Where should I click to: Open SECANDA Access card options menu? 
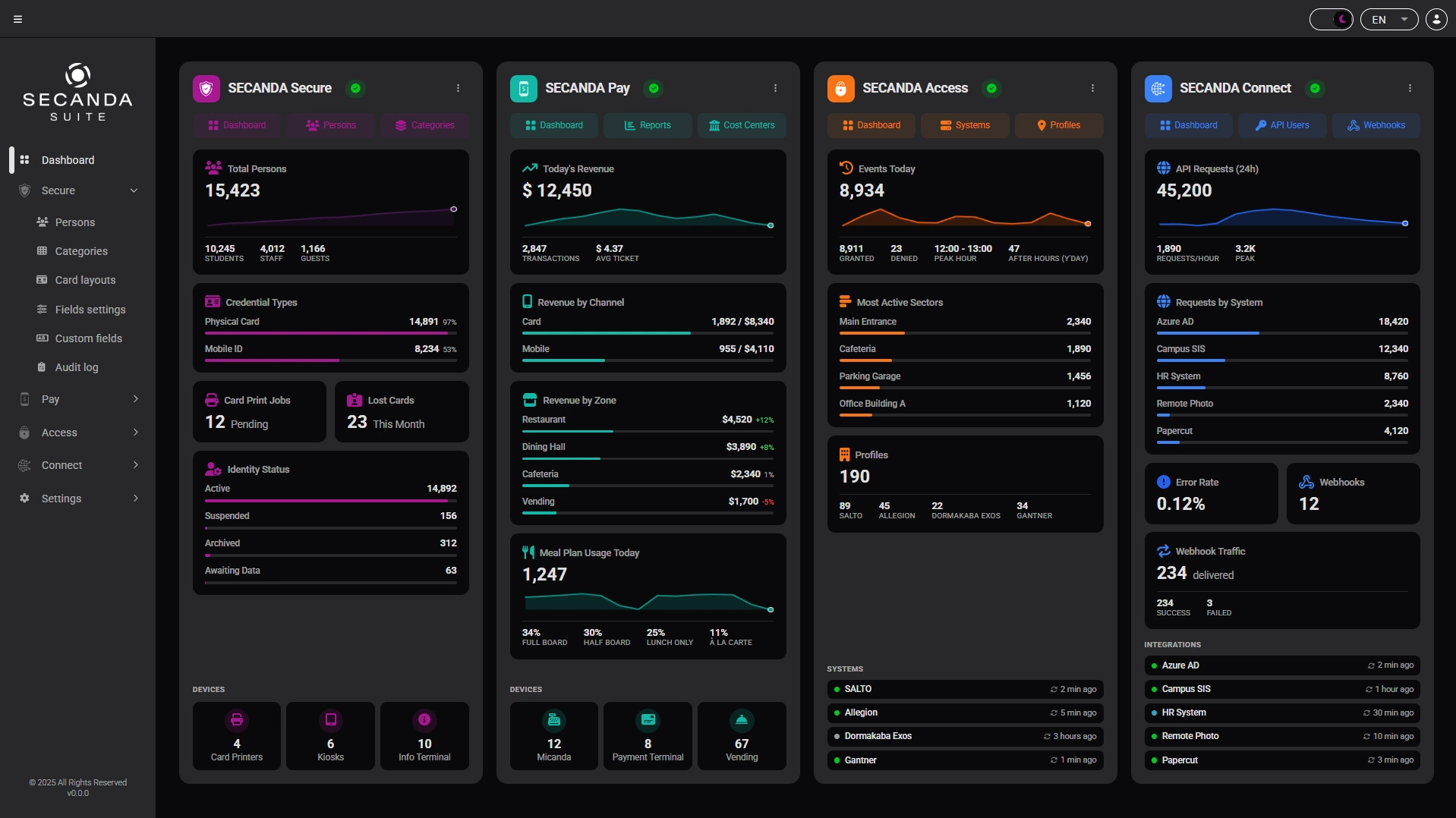click(1092, 89)
